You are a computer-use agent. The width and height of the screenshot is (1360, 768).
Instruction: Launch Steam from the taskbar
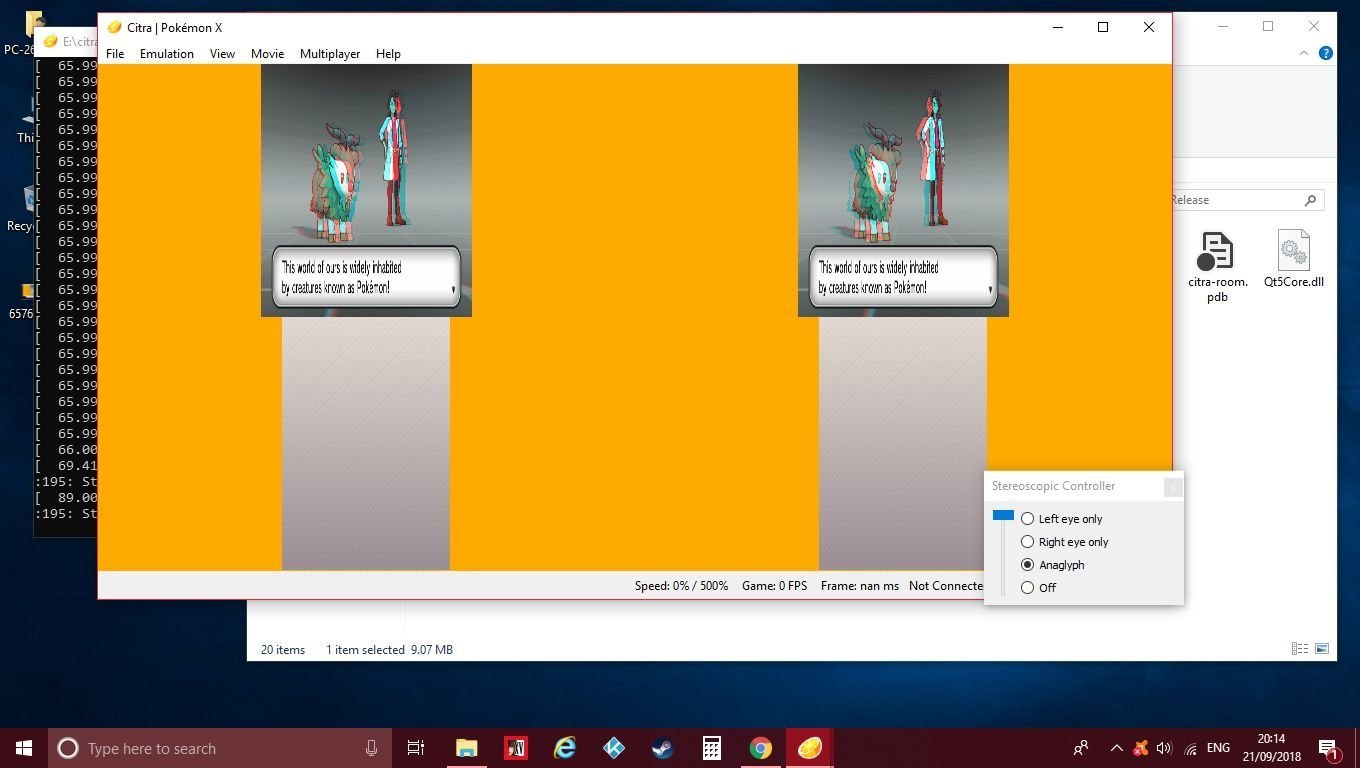[x=663, y=748]
